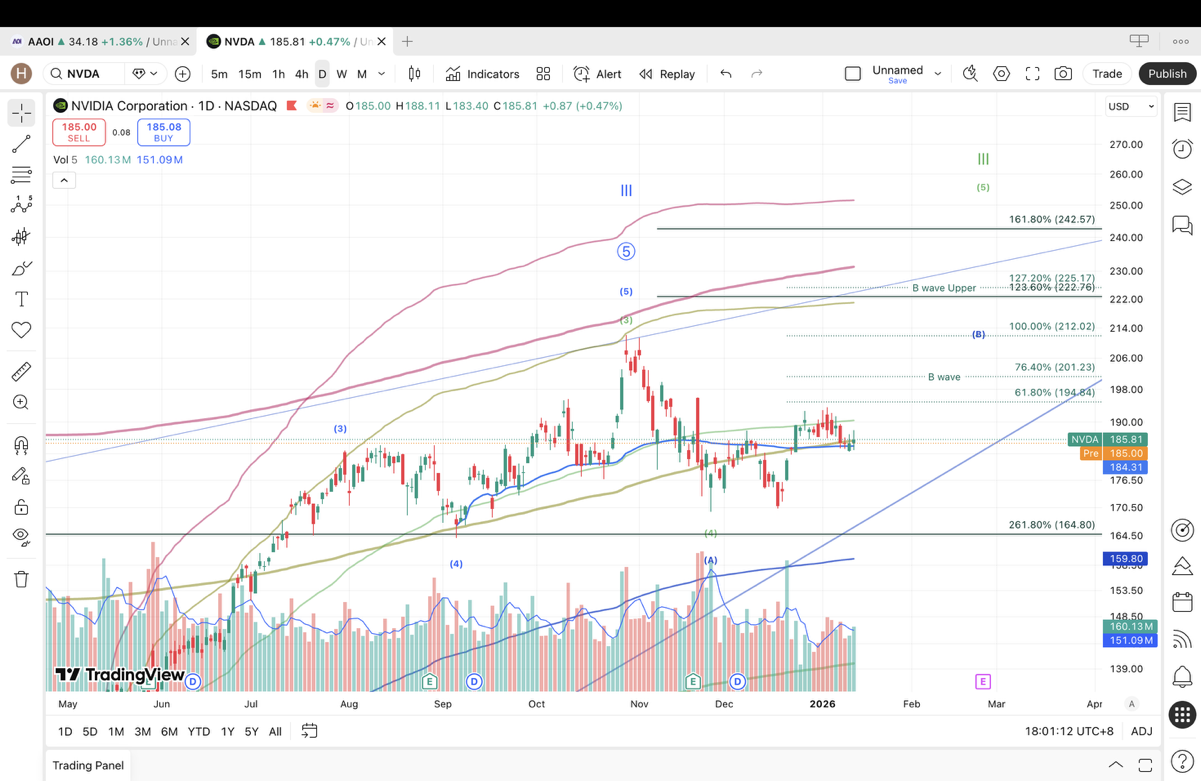Enter fullscreen chart mode
Image resolution: width=1201 pixels, height=781 pixels.
tap(1032, 74)
